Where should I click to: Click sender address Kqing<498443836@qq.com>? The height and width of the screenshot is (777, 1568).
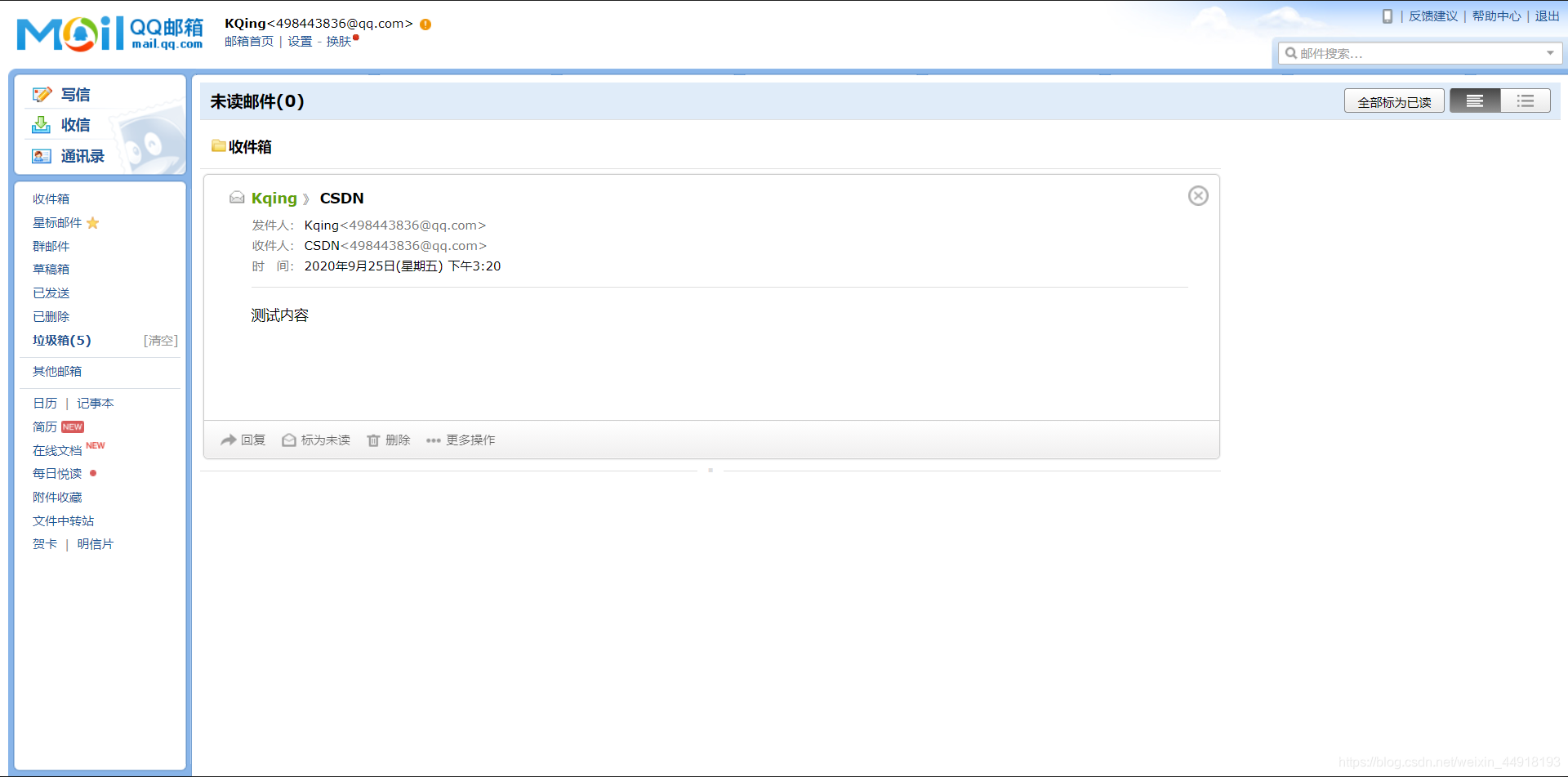click(395, 226)
